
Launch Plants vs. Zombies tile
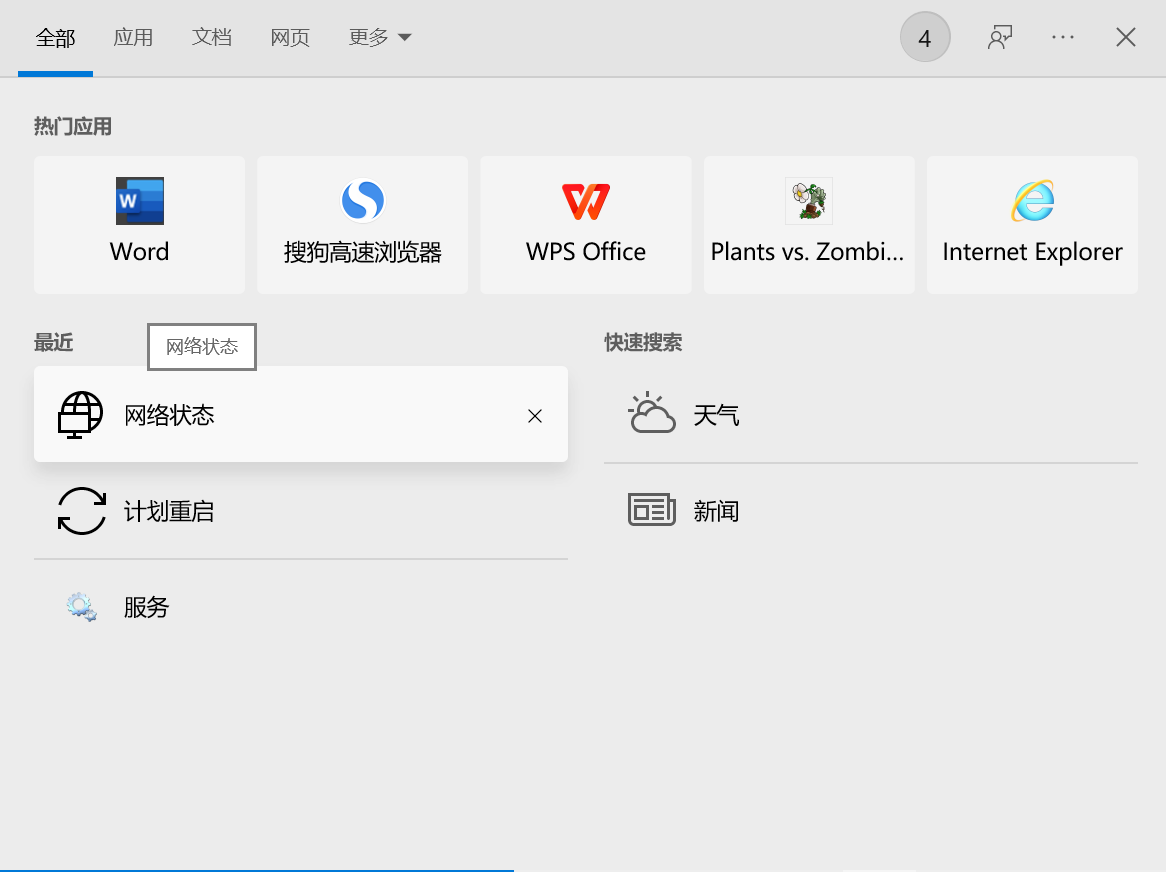click(x=809, y=225)
